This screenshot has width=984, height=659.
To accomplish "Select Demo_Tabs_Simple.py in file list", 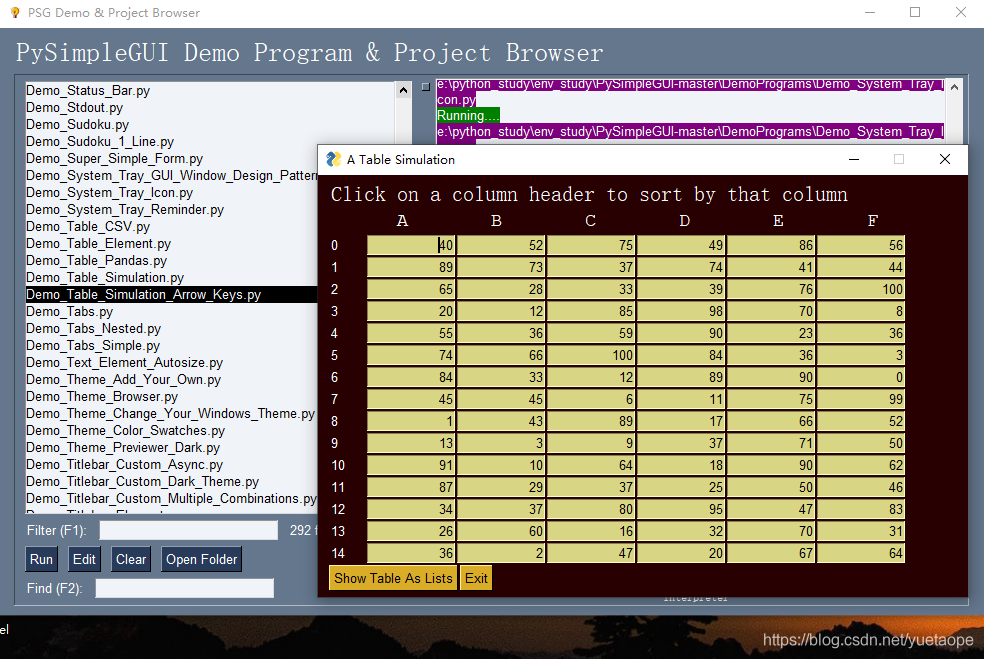I will click(93, 345).
